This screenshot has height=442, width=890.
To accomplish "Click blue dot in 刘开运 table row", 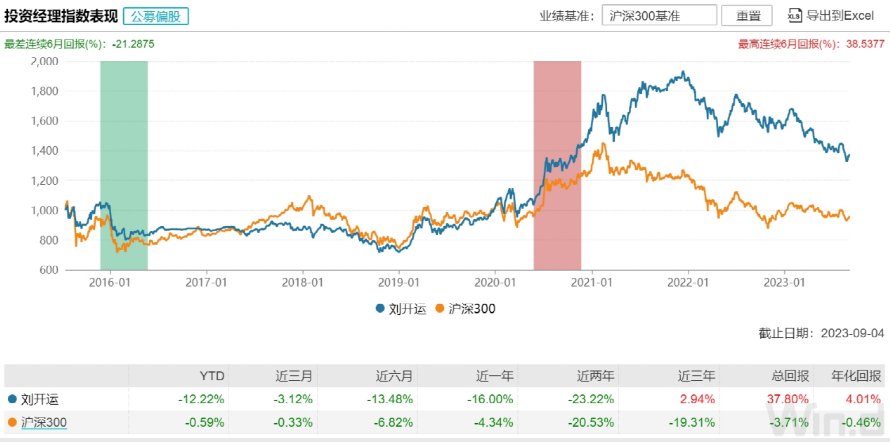I will (x=11, y=399).
